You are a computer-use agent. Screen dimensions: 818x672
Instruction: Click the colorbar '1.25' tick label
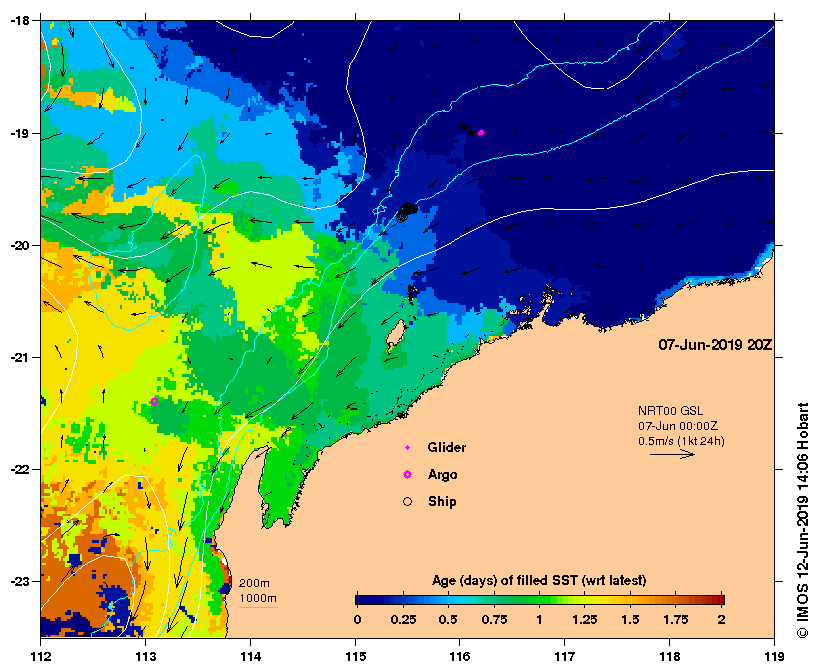click(x=585, y=619)
